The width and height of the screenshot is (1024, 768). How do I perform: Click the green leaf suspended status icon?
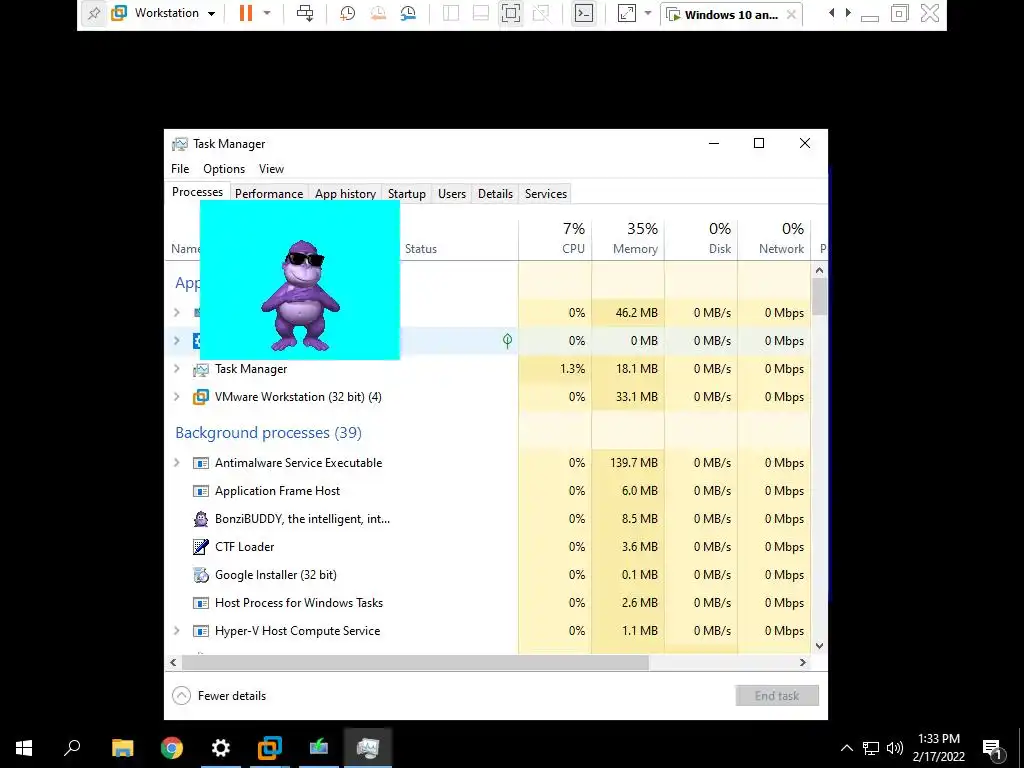tap(507, 340)
